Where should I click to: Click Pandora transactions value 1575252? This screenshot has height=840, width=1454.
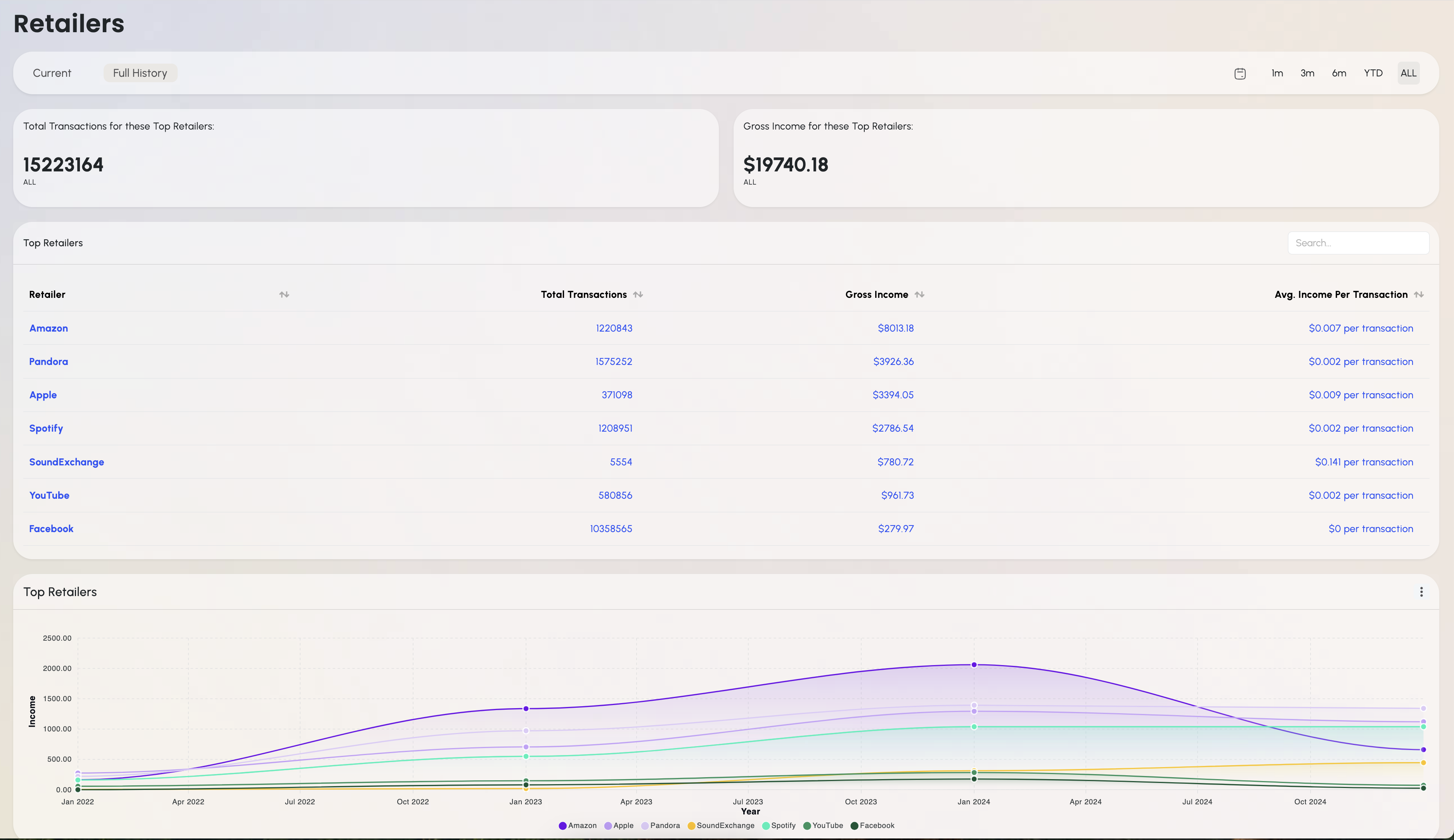[614, 362]
